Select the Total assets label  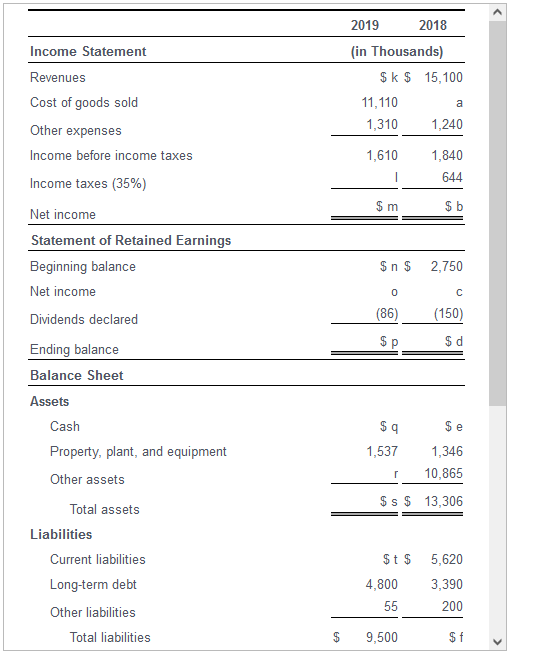coord(105,510)
